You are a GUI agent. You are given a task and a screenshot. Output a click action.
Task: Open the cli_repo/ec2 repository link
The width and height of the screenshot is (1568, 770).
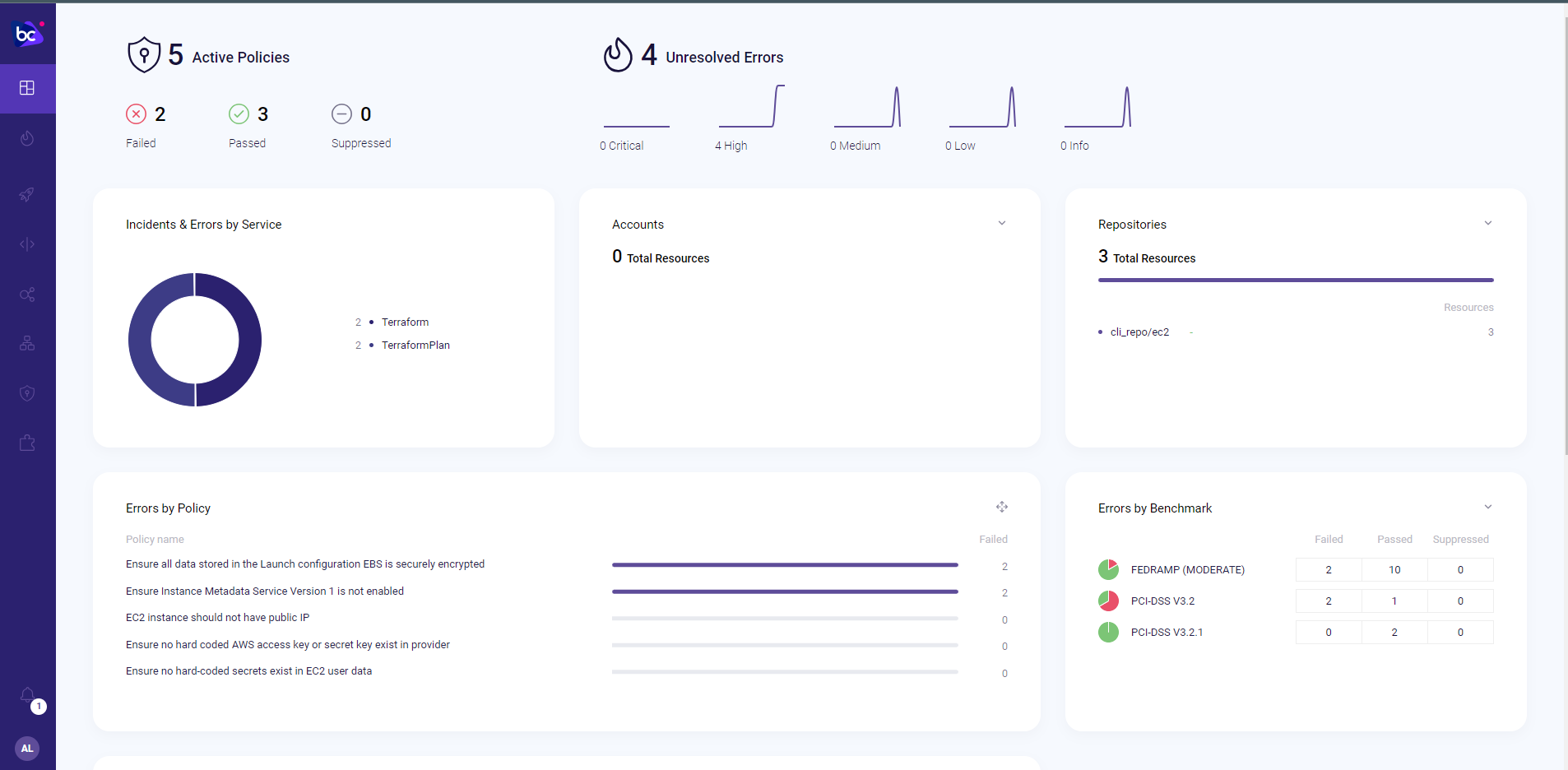tap(1139, 332)
